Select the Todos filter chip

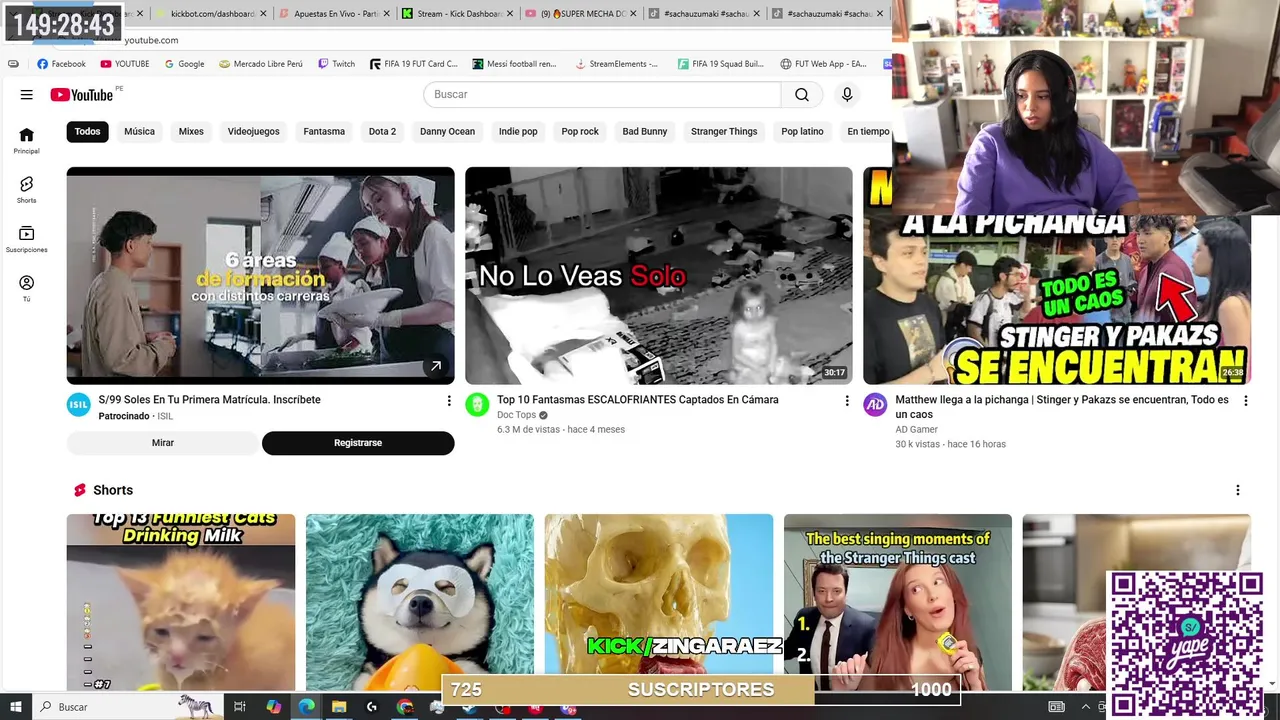point(87,131)
